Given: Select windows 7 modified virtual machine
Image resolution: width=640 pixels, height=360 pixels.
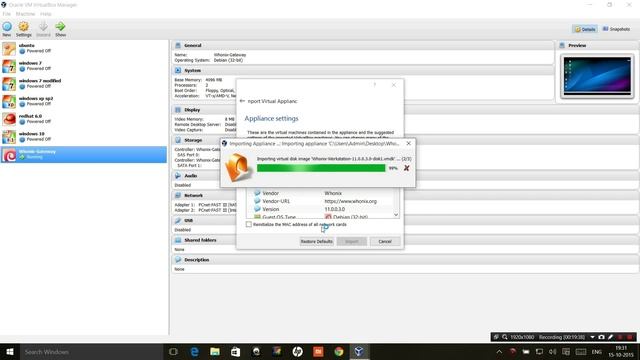Looking at the screenshot, I should point(84,84).
